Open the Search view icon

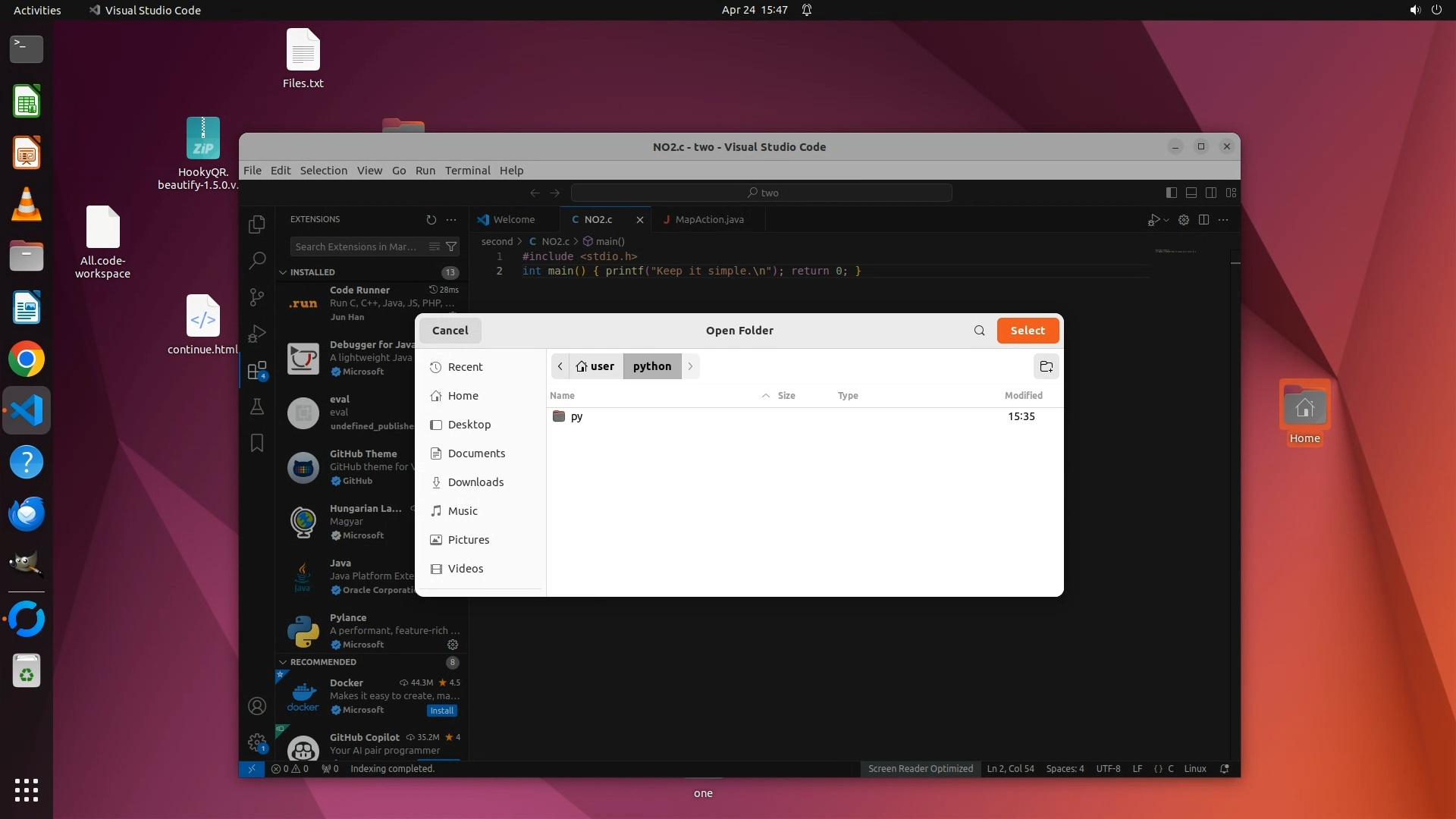[257, 261]
